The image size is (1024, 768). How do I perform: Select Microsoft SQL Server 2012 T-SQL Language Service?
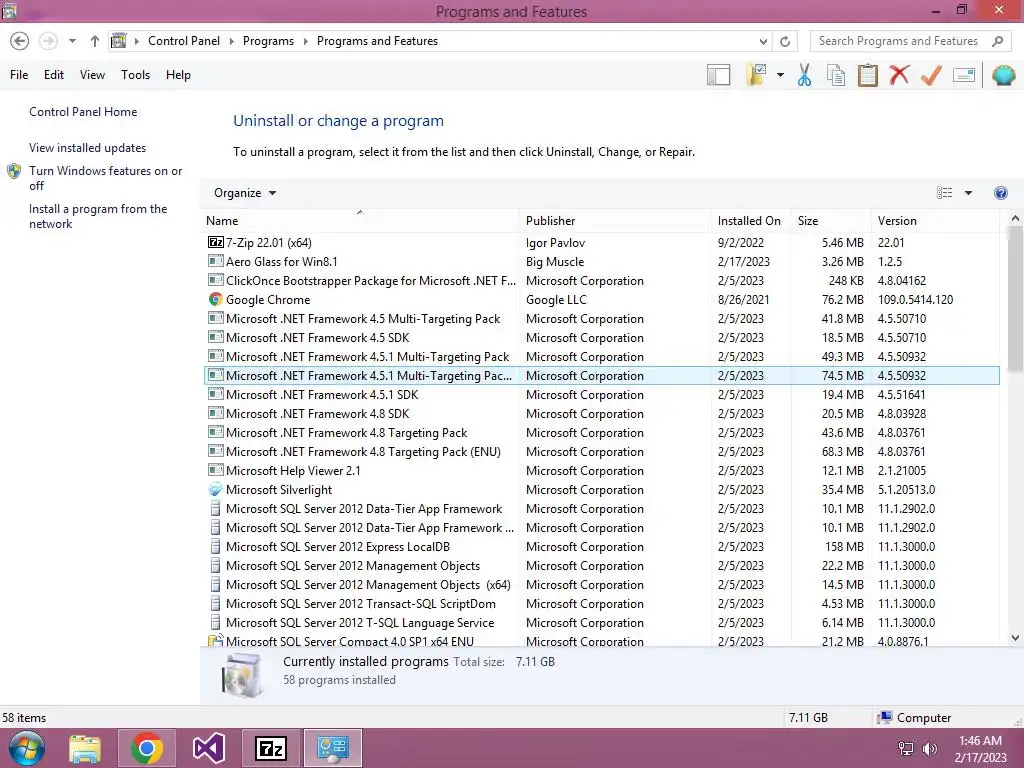point(602,622)
